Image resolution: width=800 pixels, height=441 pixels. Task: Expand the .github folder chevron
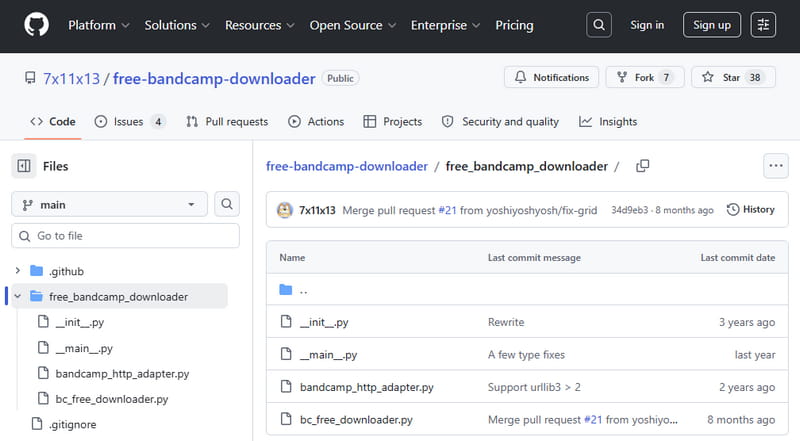pyautogui.click(x=17, y=271)
